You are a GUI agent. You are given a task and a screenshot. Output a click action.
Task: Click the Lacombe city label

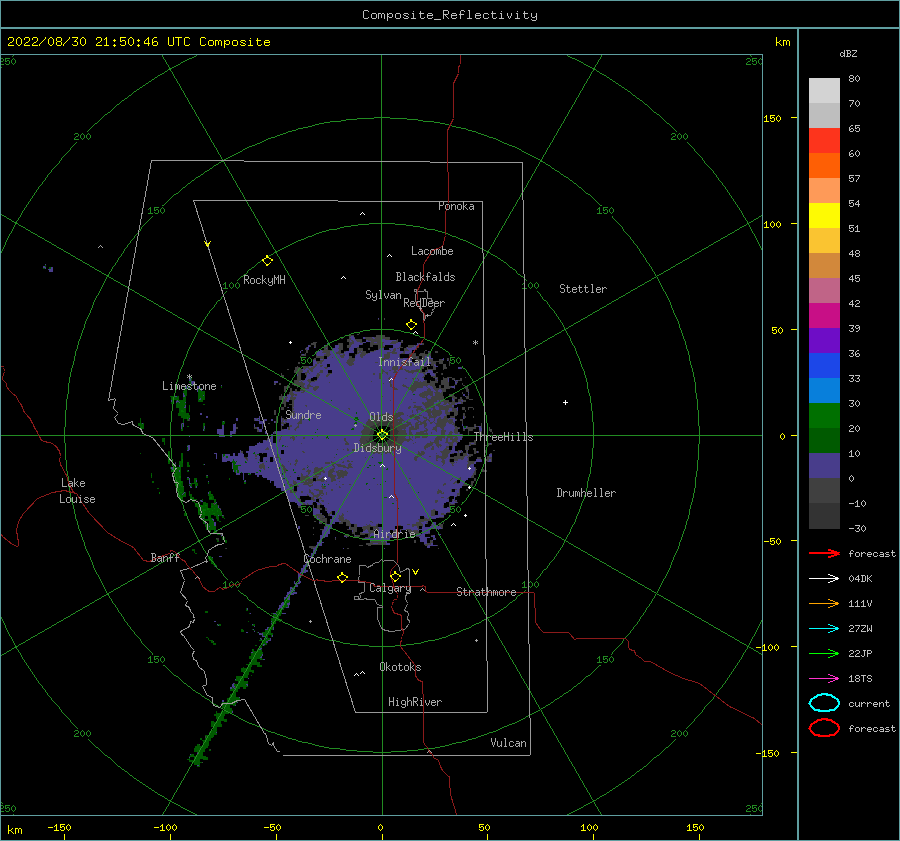pyautogui.click(x=432, y=251)
